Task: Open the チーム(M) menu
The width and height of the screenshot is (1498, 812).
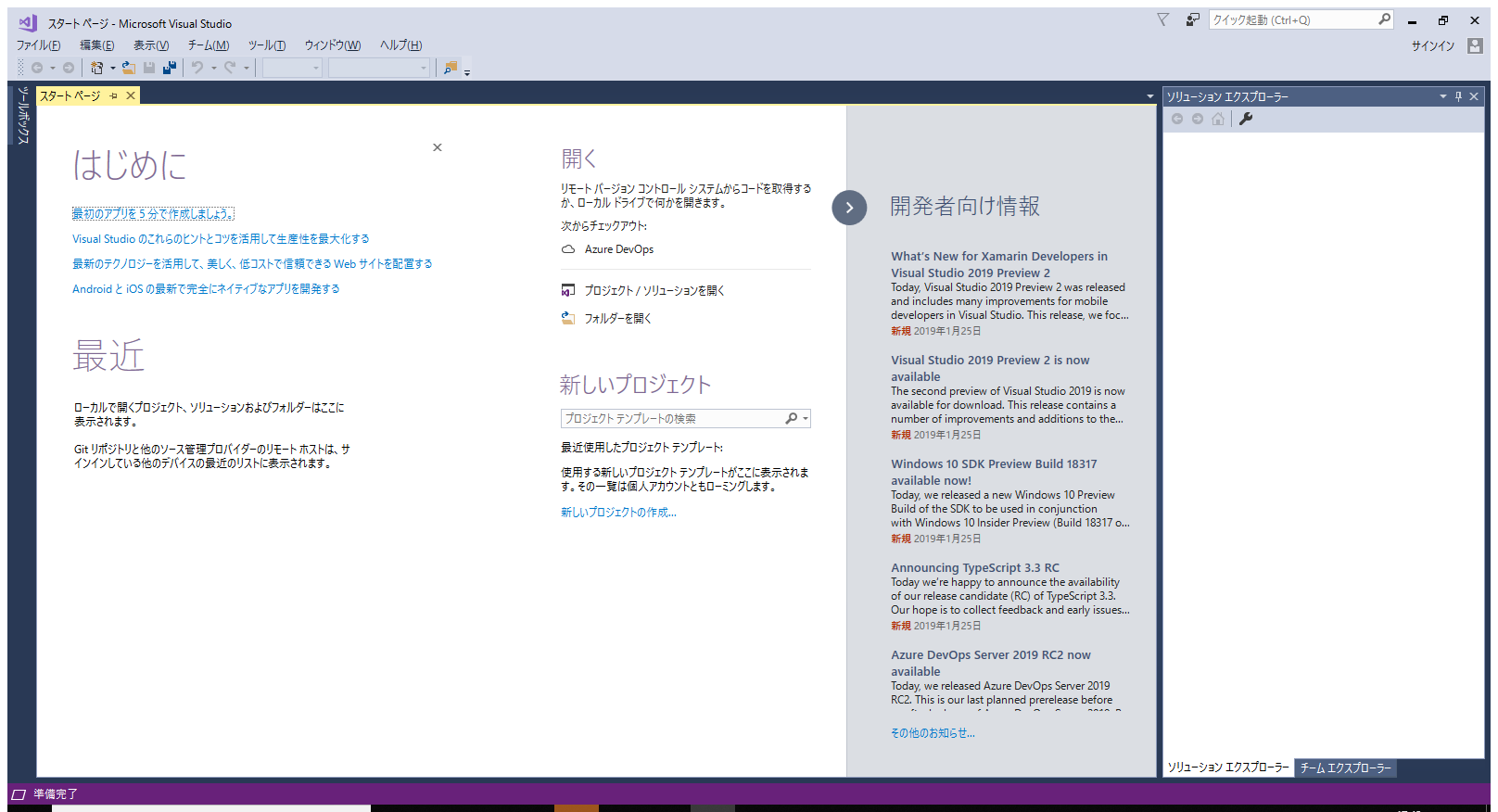Action: (x=209, y=45)
